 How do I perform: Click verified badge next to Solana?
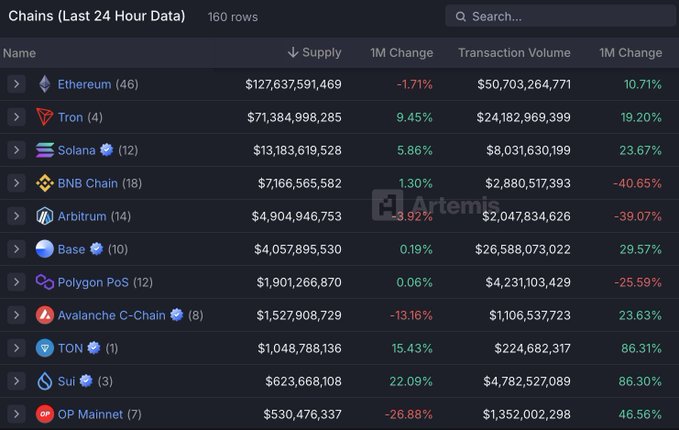(106, 150)
